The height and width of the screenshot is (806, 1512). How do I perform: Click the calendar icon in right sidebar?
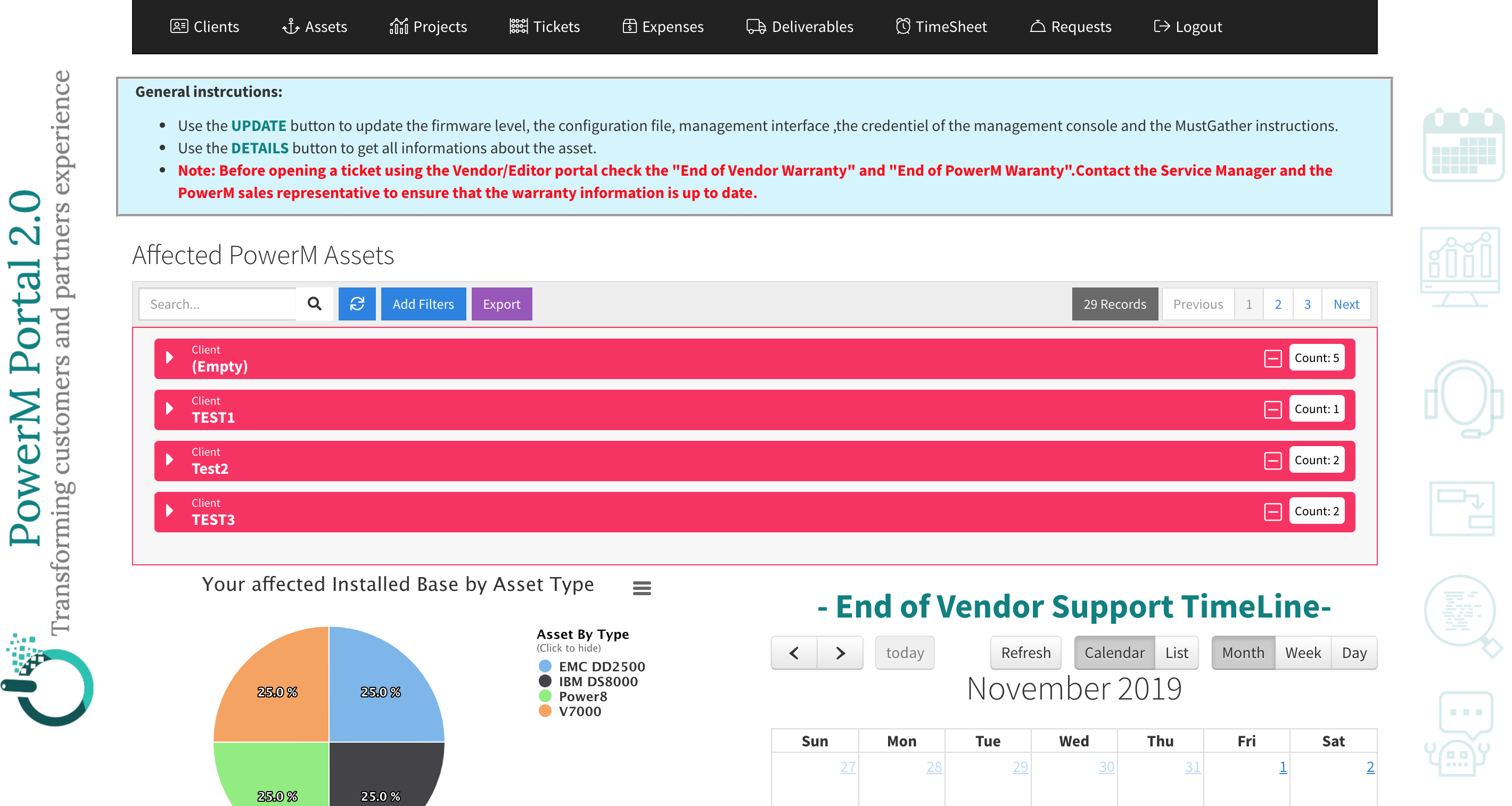click(1463, 145)
